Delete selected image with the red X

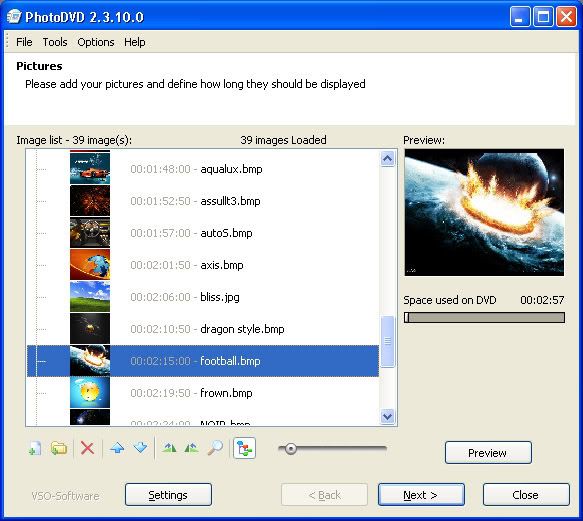pyautogui.click(x=87, y=448)
